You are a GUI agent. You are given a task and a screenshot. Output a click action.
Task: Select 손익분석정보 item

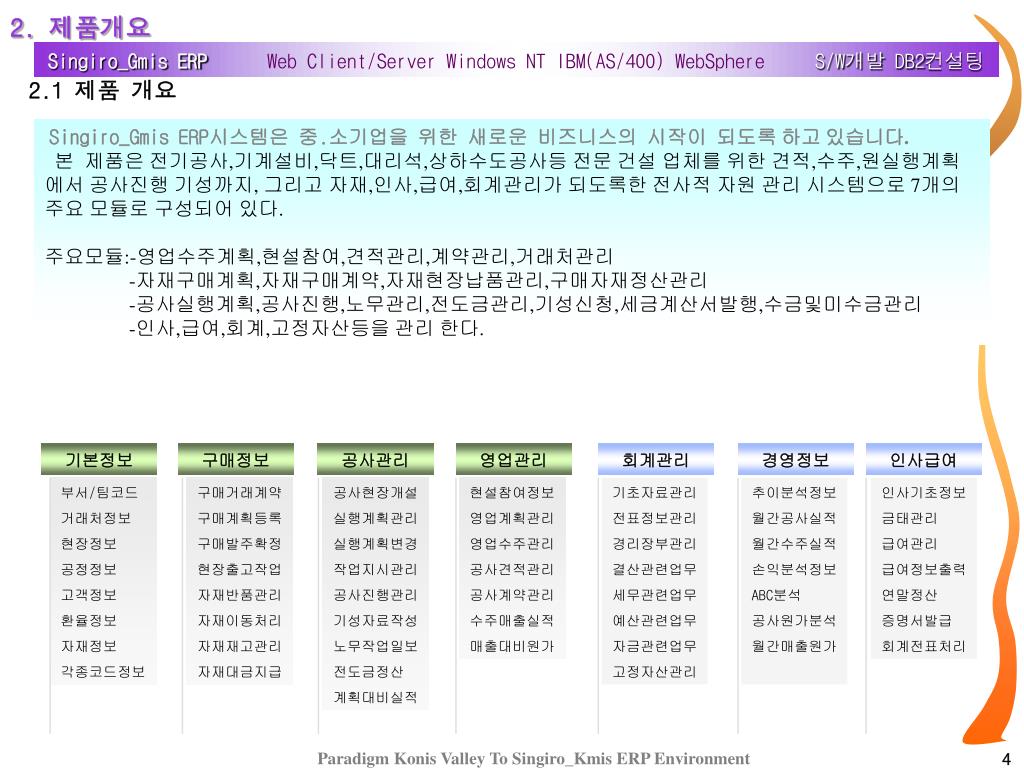[794, 569]
